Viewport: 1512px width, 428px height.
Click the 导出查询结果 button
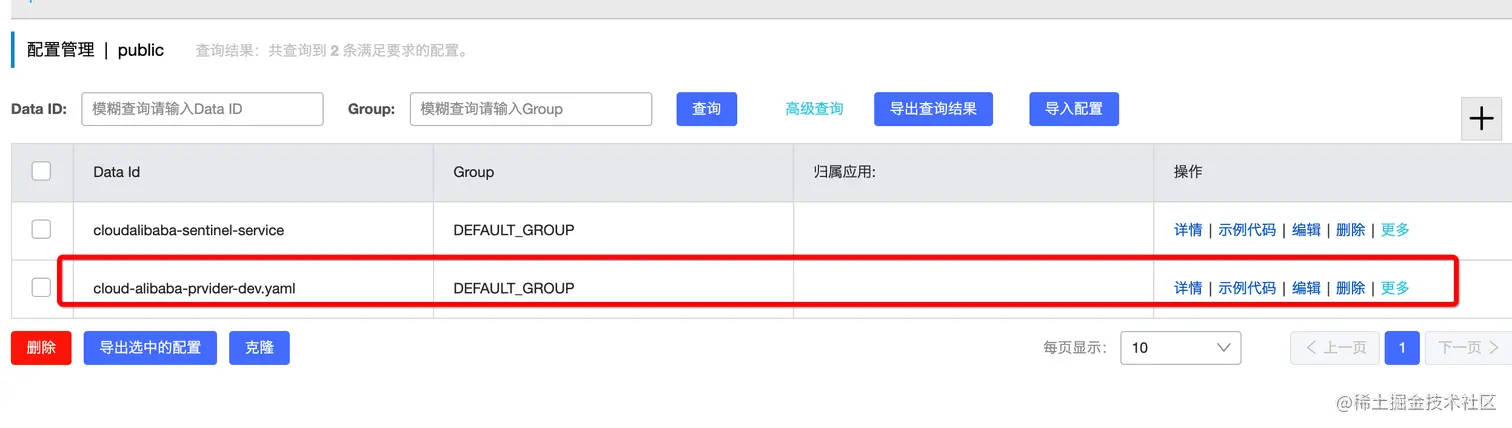(x=933, y=109)
